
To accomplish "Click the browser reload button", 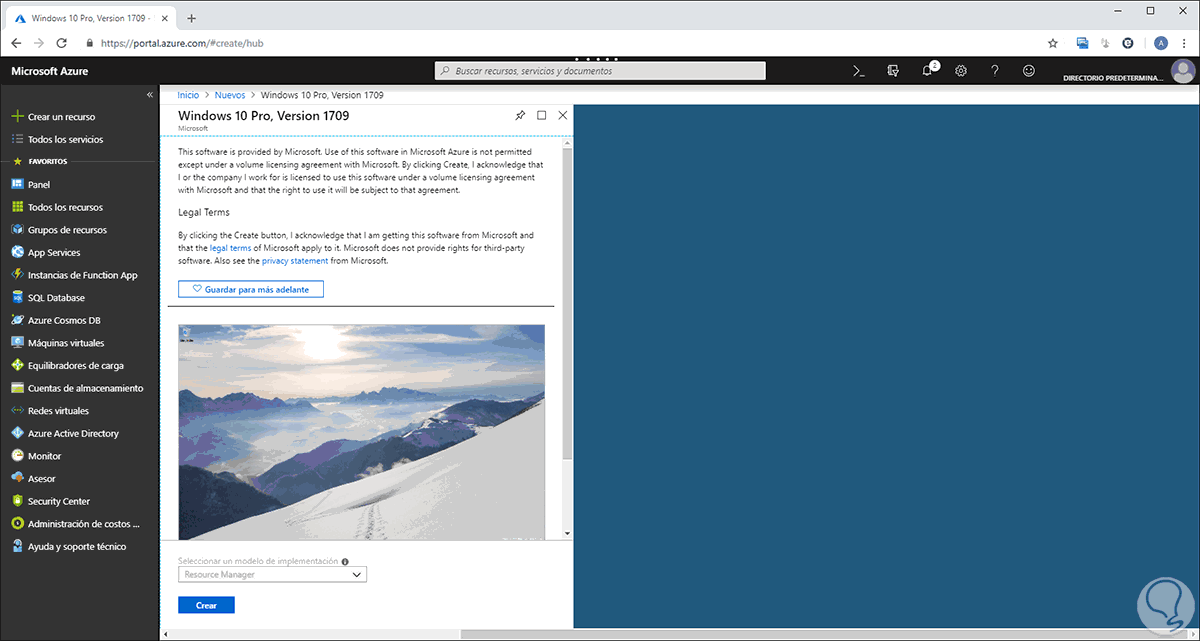I will coord(62,43).
